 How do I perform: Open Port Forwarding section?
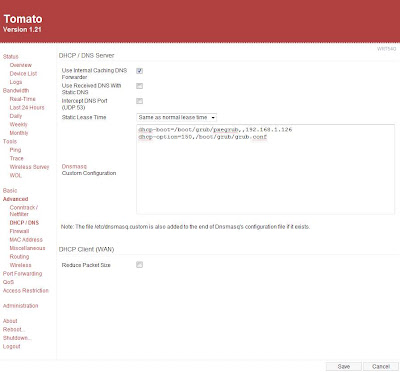click(22, 274)
